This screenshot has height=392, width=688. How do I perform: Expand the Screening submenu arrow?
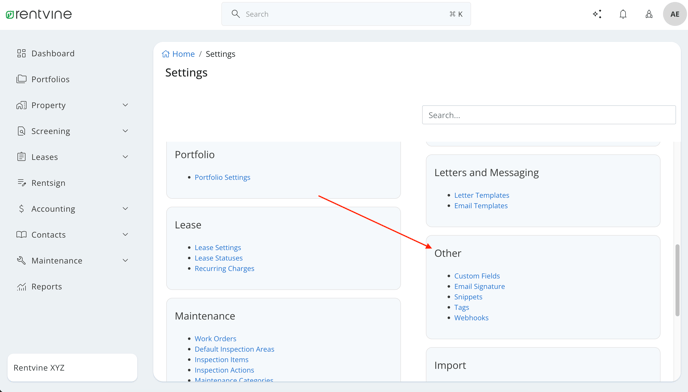coord(125,131)
